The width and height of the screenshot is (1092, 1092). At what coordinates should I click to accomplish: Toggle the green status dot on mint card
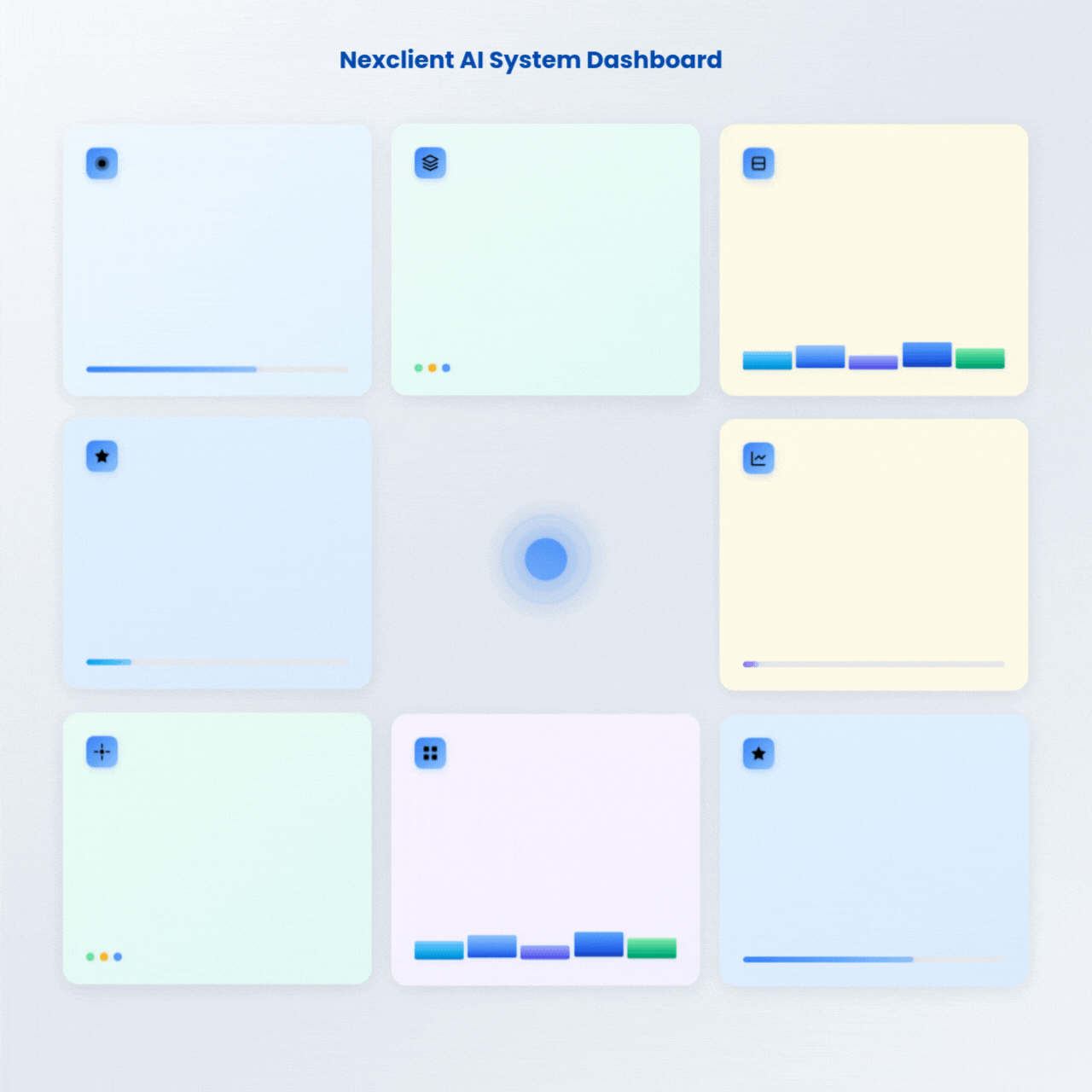[417, 367]
